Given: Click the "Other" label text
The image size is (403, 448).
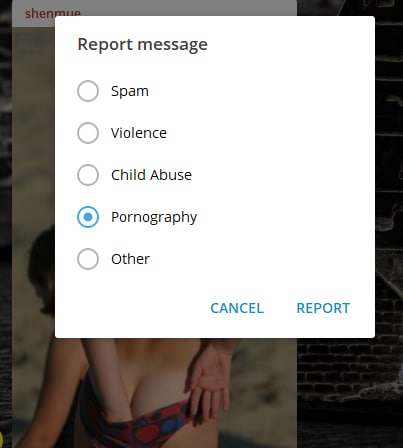Looking at the screenshot, I should tap(130, 259).
